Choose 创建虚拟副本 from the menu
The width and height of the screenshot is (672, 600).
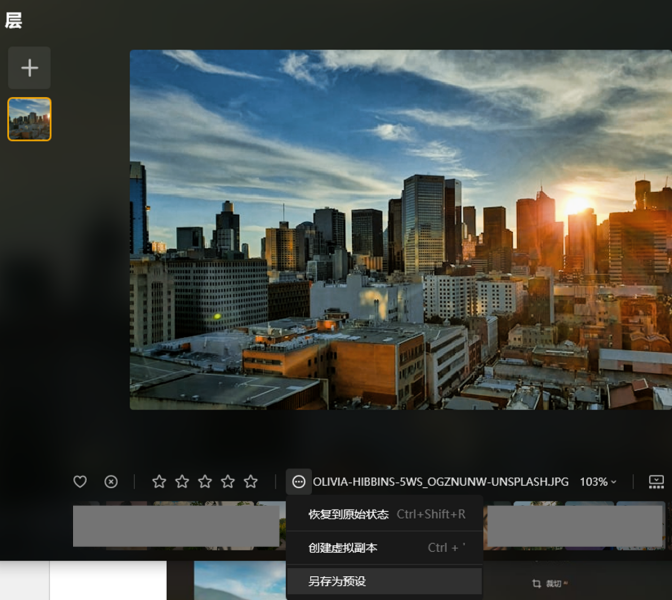click(384, 548)
